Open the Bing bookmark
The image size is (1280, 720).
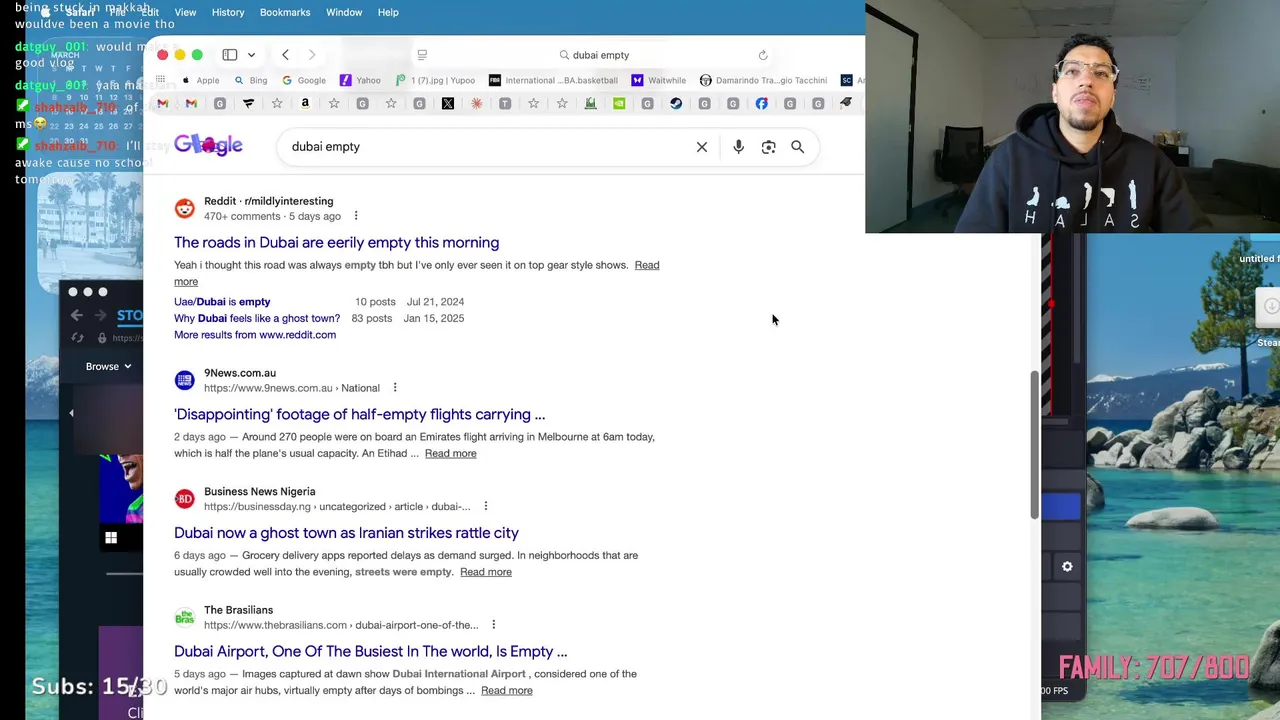coord(251,80)
